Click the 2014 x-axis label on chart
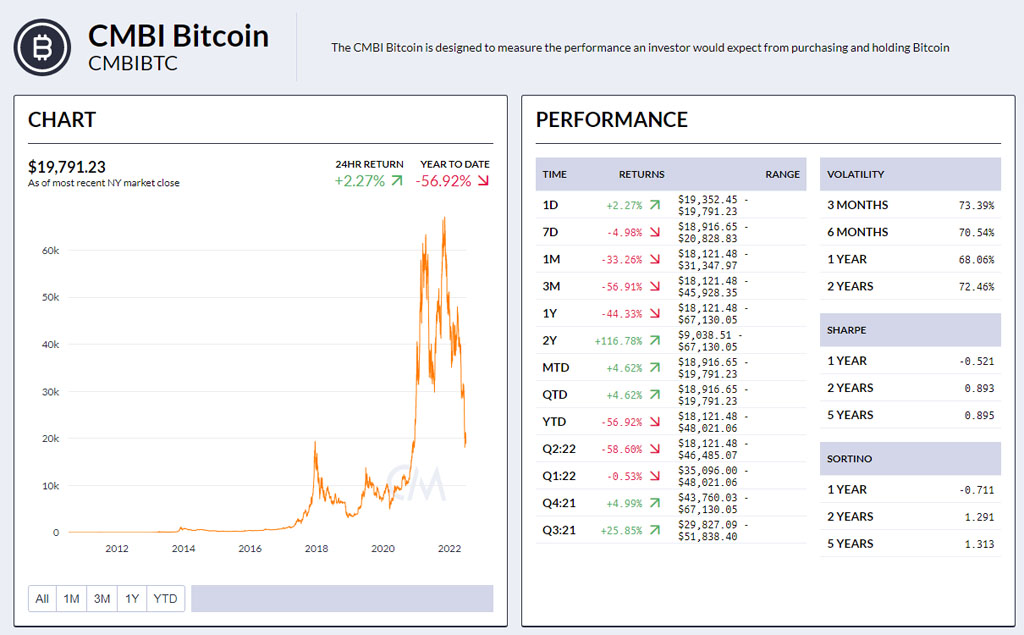This screenshot has height=635, width=1024. pyautogui.click(x=183, y=549)
